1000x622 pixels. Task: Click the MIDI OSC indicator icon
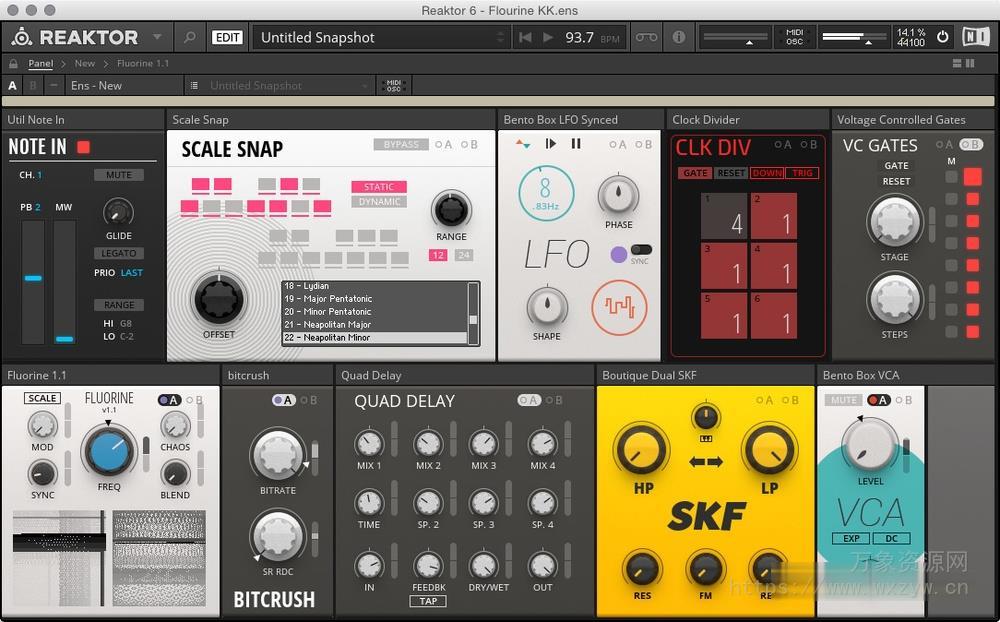click(795, 36)
